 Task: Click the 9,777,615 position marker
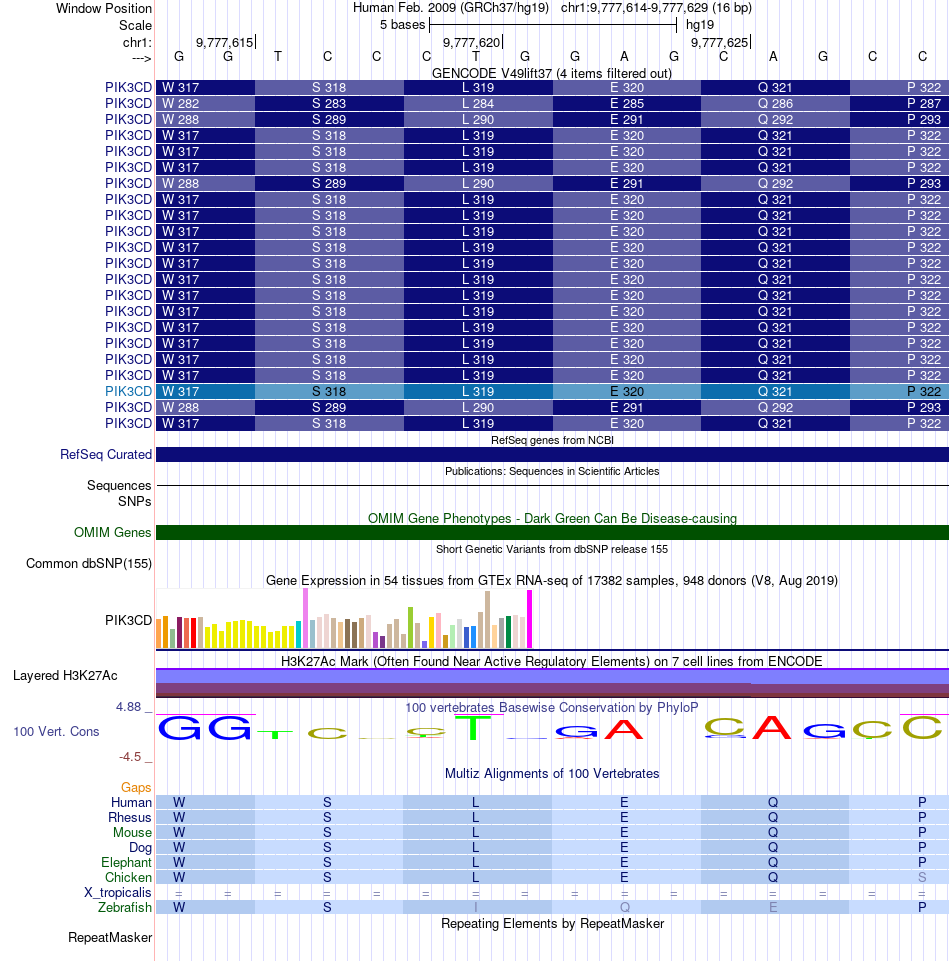pyautogui.click(x=224, y=42)
